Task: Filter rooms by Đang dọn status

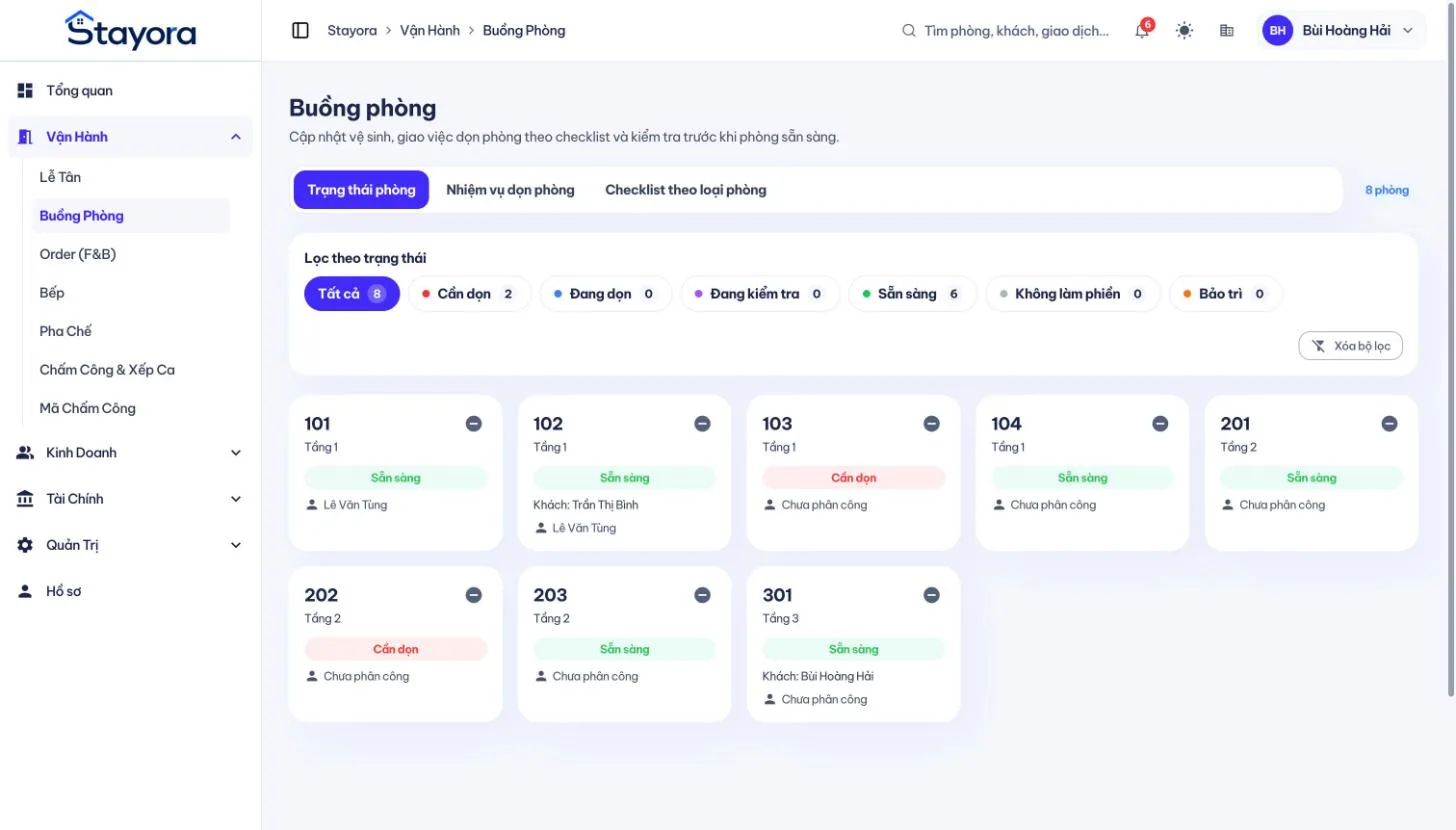Action: (605, 294)
